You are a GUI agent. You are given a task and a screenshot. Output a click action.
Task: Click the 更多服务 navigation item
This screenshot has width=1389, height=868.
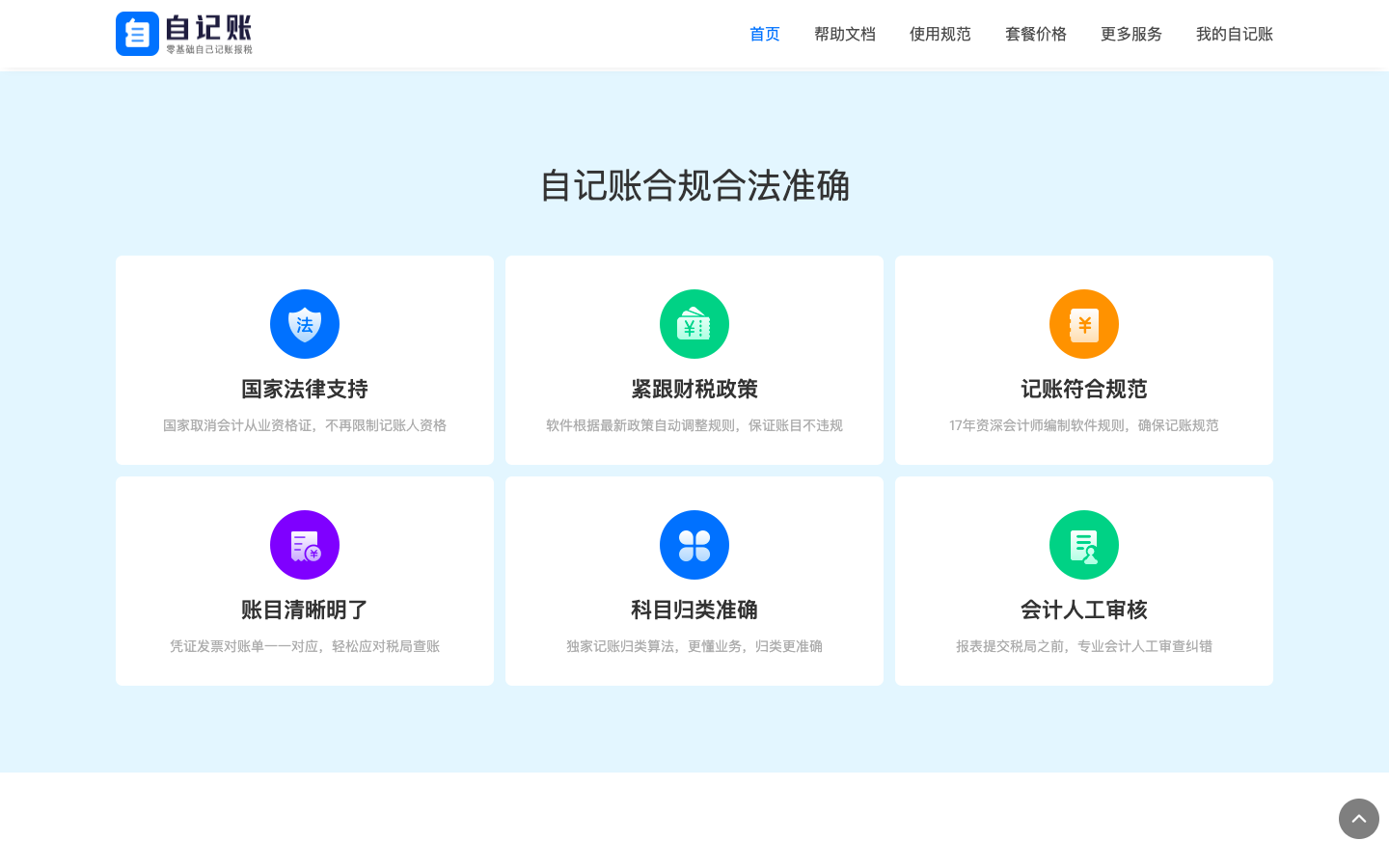tap(1131, 34)
